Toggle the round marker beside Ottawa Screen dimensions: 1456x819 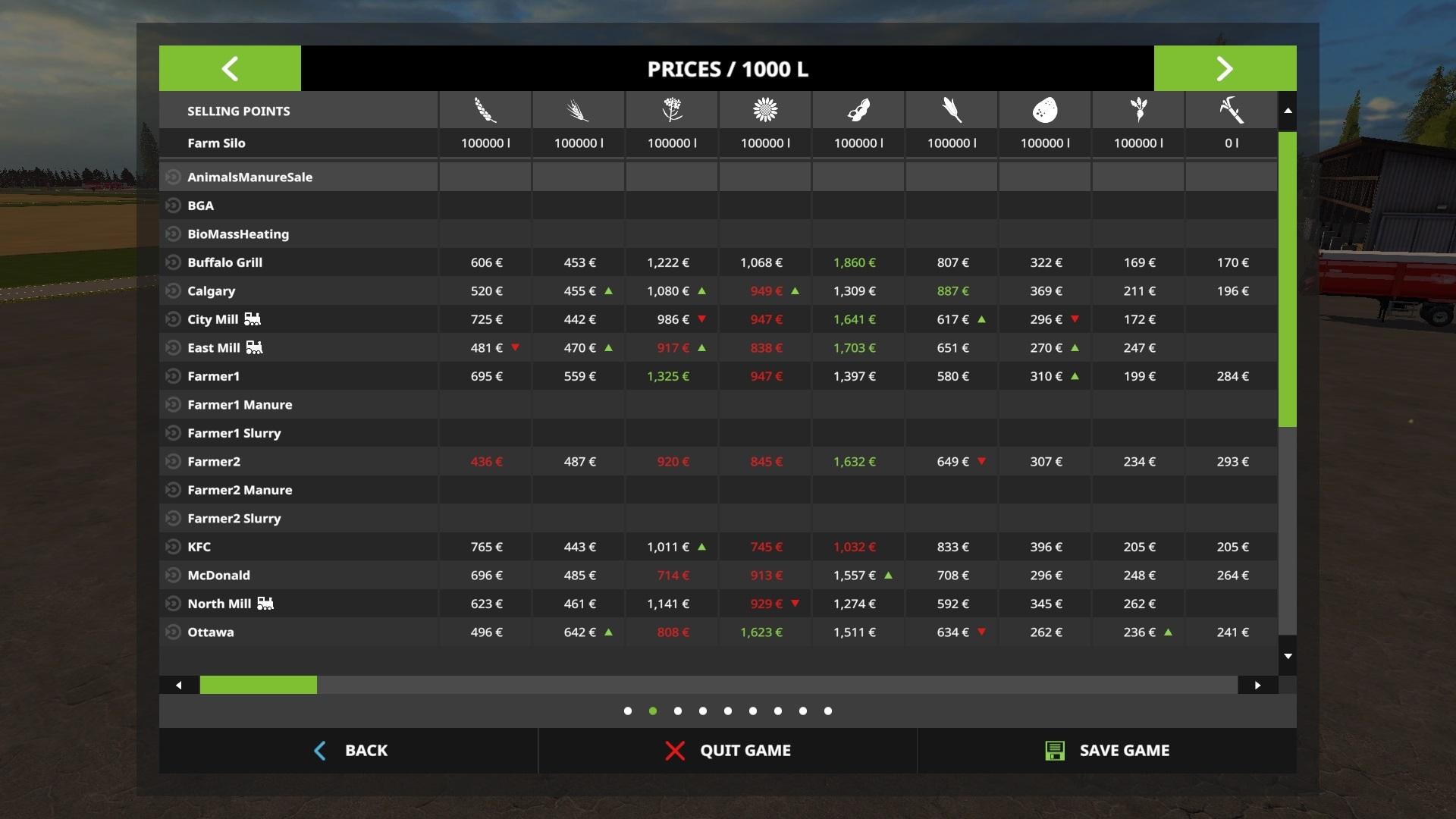[x=173, y=632]
